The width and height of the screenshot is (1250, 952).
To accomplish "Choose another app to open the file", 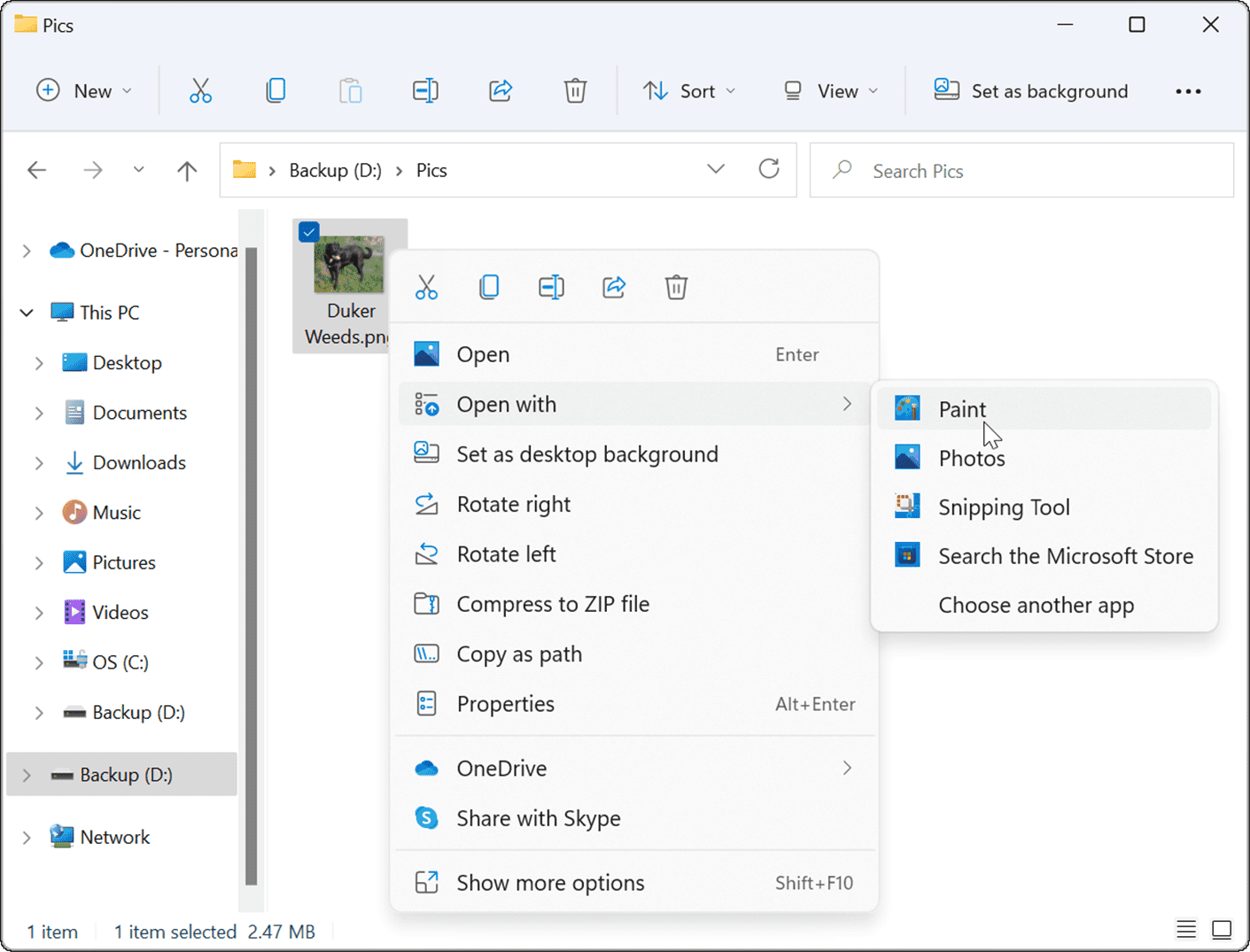I will click(1036, 605).
